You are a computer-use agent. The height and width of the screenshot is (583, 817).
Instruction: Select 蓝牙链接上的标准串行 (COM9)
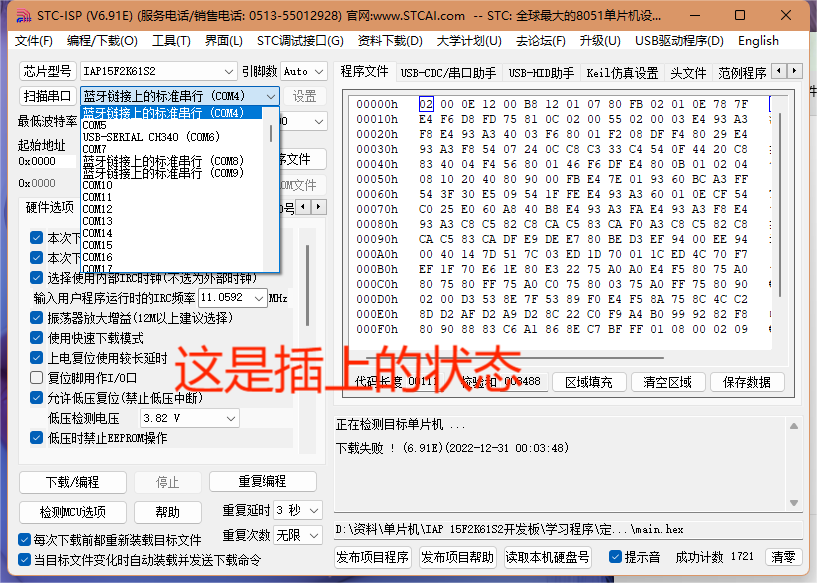pos(172,173)
